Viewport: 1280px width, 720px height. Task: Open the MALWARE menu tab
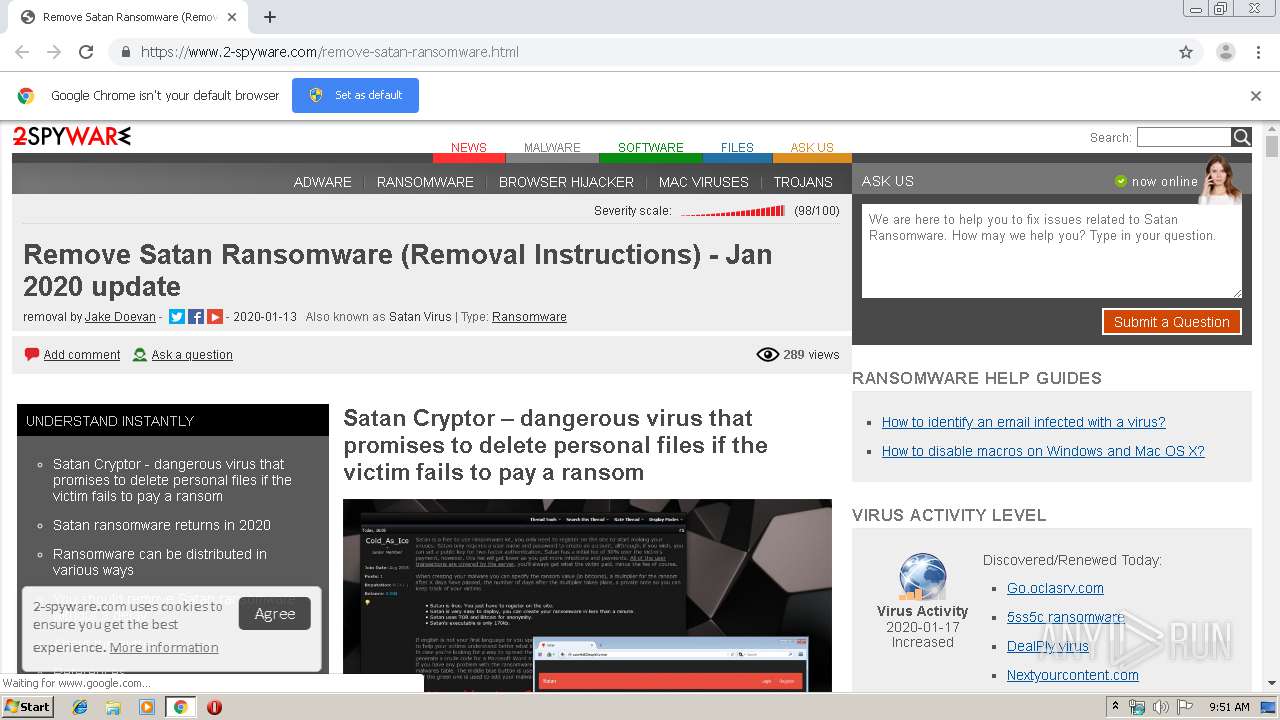pyautogui.click(x=552, y=148)
